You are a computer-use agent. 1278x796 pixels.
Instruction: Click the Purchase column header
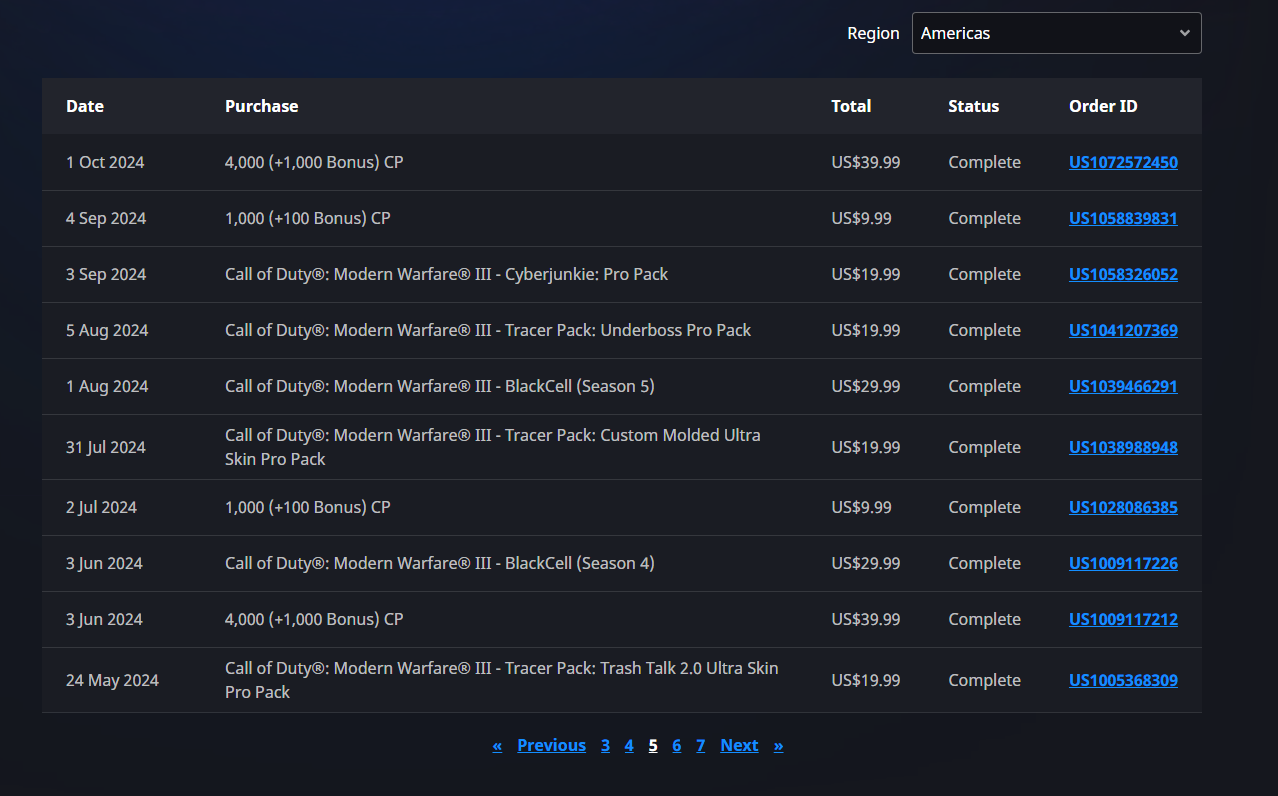(262, 106)
